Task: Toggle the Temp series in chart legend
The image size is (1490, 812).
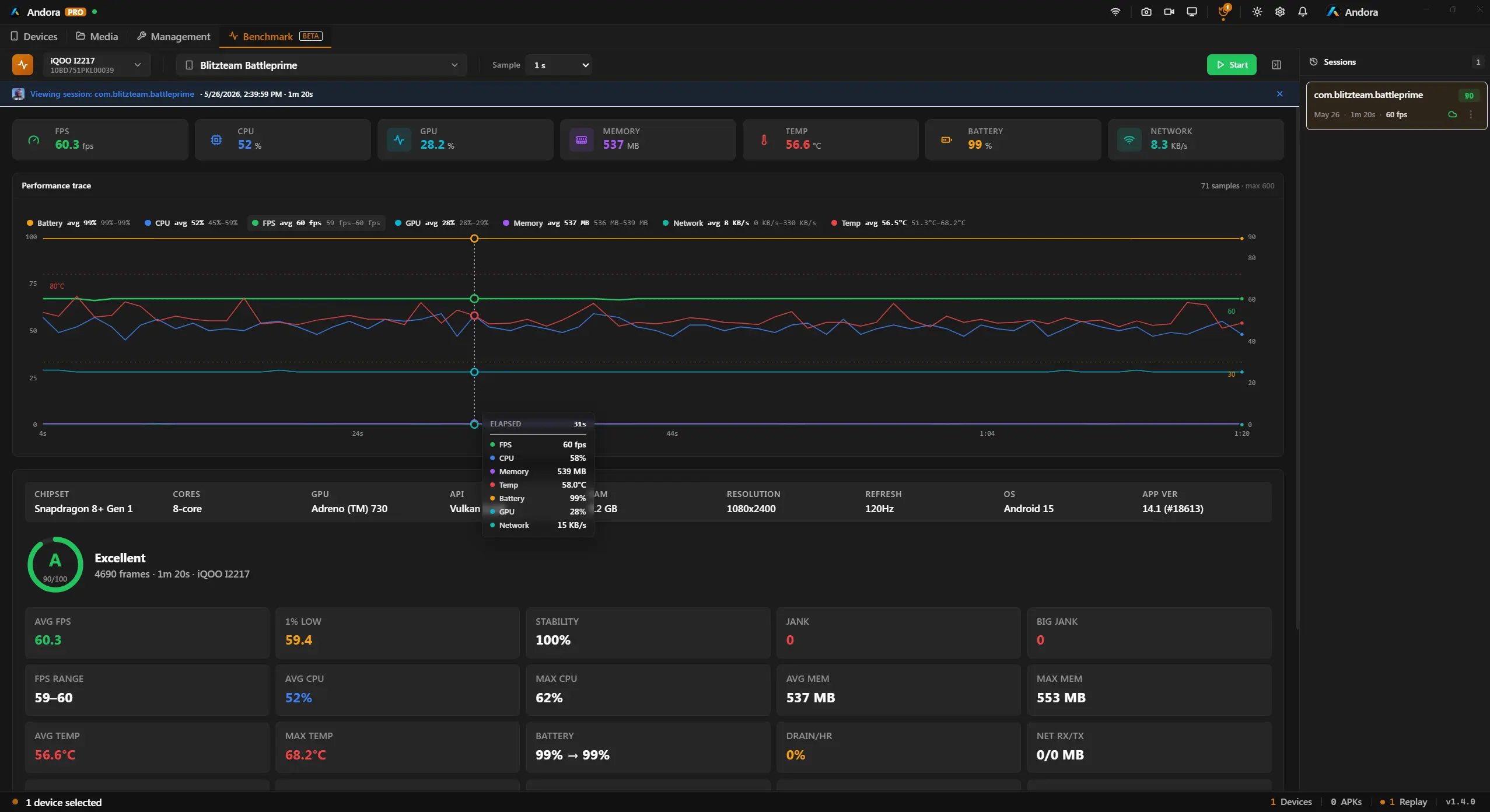Action: (898, 223)
